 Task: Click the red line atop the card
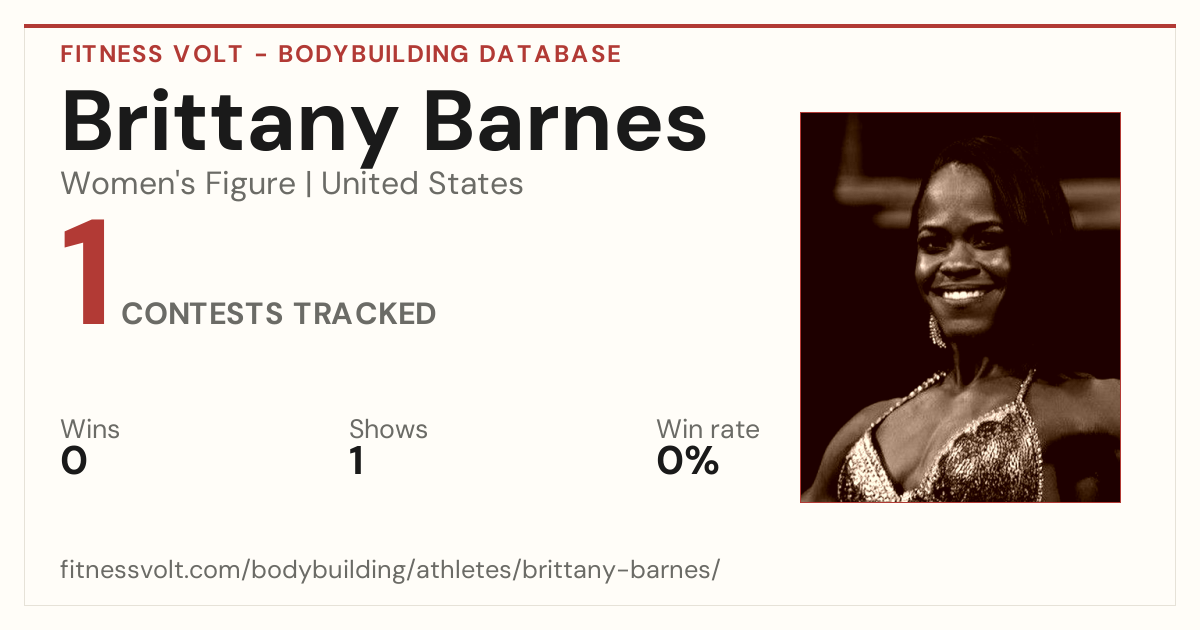600,26
